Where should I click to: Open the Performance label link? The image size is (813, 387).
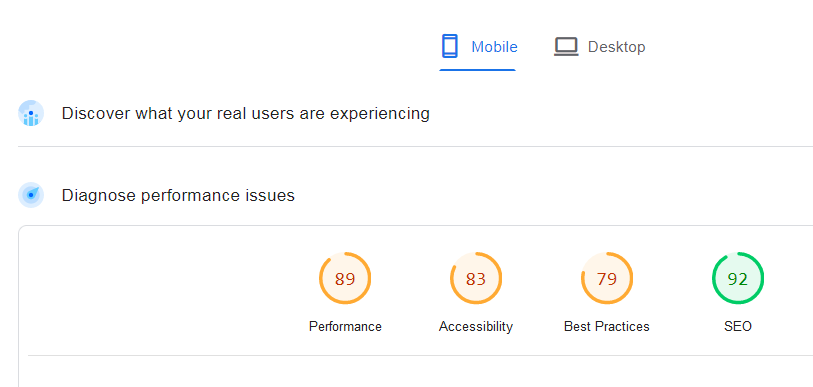(345, 326)
